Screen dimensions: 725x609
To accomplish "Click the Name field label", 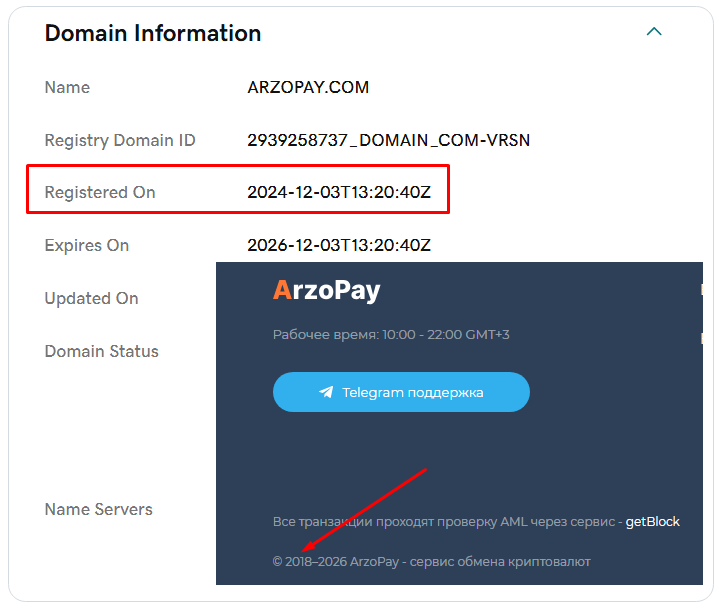I will (x=67, y=87).
